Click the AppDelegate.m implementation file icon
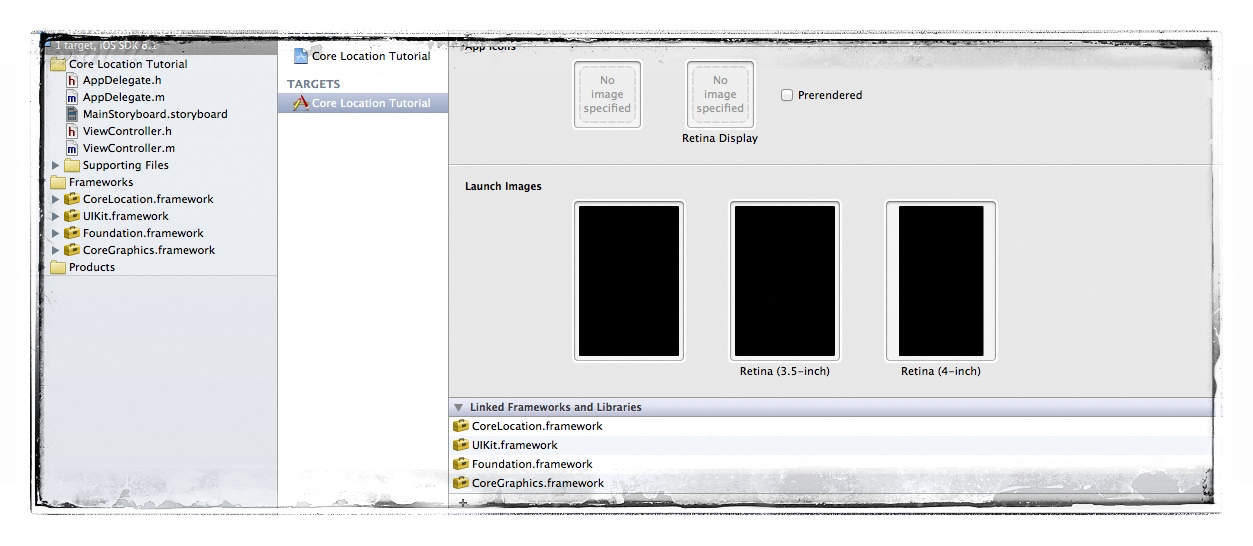This screenshot has width=1253, height=546. (72, 97)
